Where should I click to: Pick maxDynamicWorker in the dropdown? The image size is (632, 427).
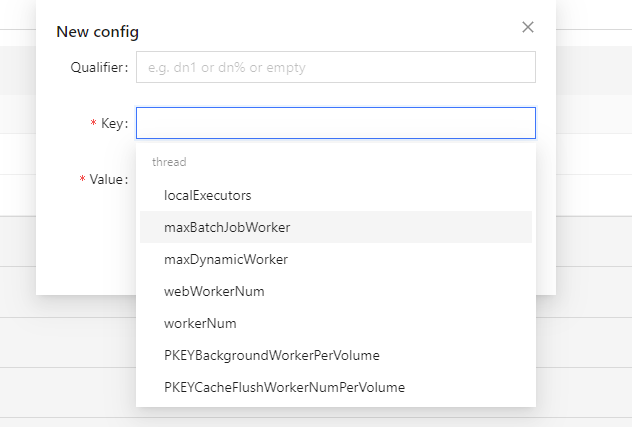tap(225, 259)
